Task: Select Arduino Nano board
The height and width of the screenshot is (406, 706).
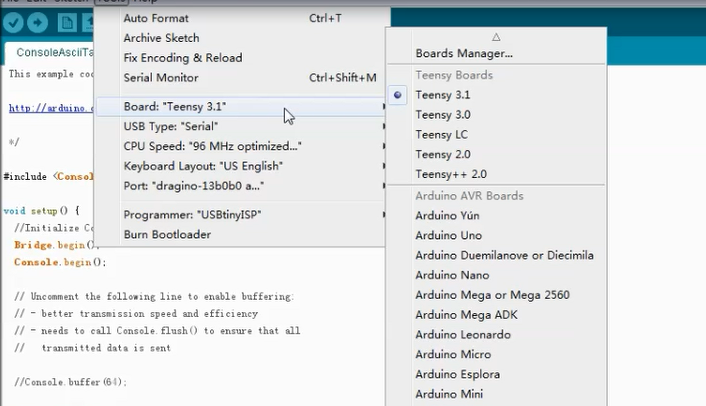Action: [496, 275]
